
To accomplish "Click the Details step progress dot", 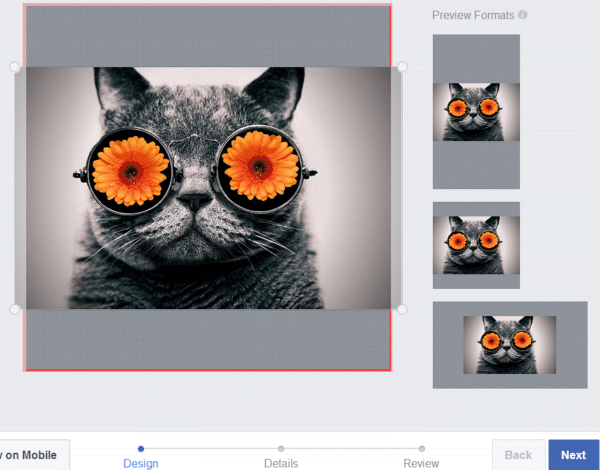I will tap(281, 448).
